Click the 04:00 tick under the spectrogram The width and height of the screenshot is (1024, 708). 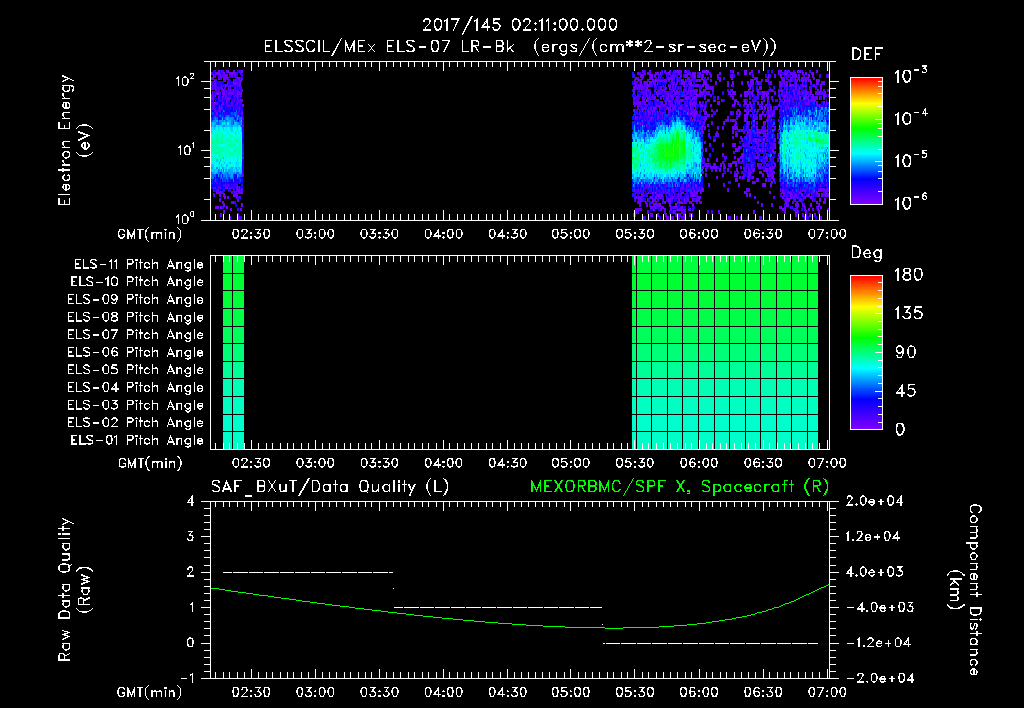(x=443, y=234)
